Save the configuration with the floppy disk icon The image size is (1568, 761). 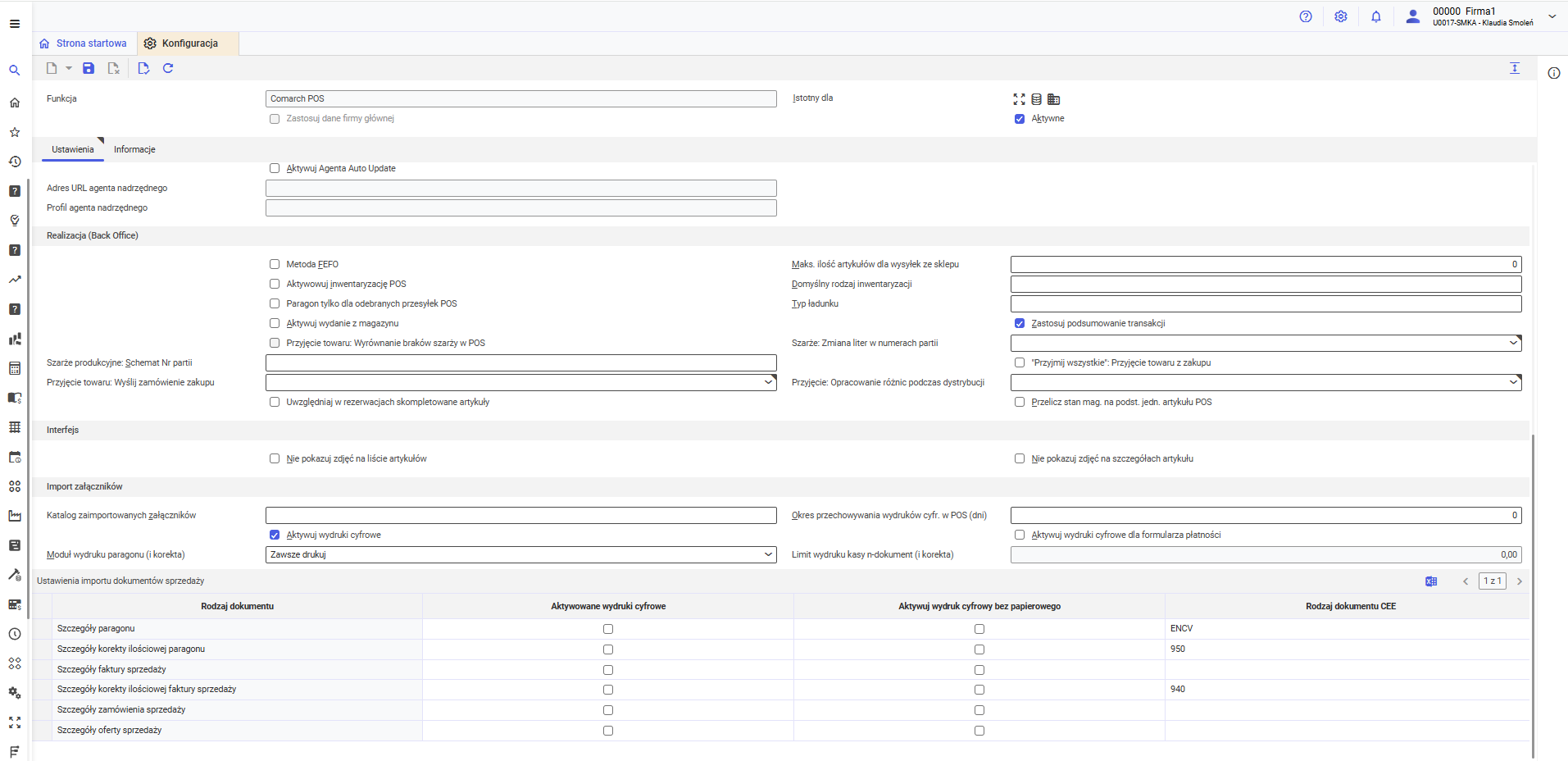click(89, 68)
